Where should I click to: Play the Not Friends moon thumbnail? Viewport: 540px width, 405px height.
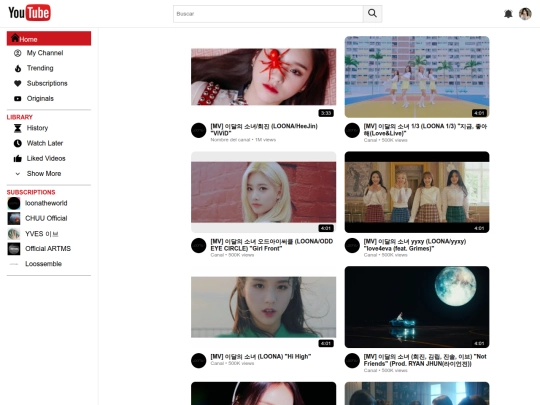point(417,307)
